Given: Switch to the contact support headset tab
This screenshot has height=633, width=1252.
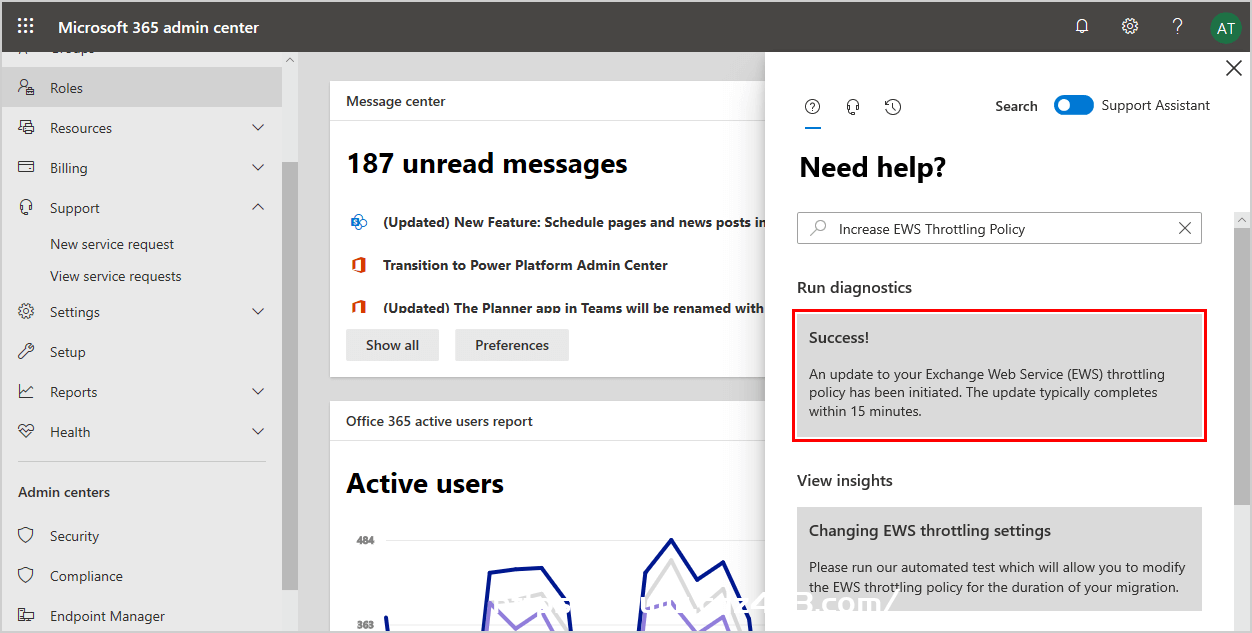Looking at the screenshot, I should (853, 106).
